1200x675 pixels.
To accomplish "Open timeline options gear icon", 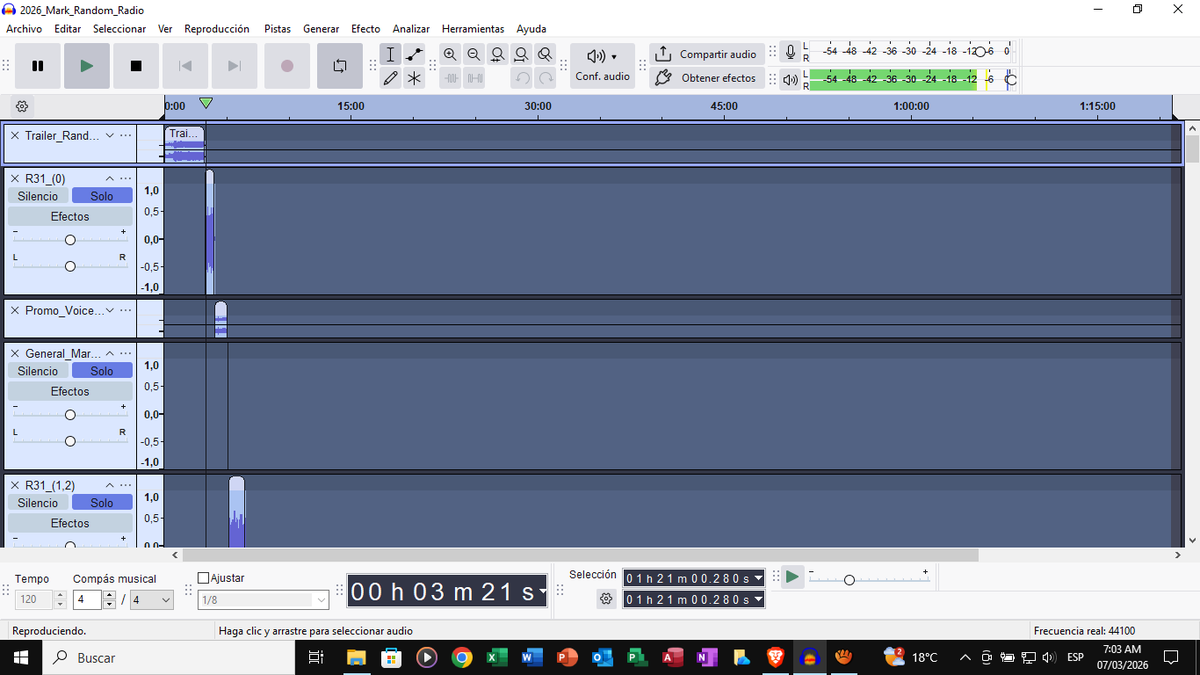I will (x=23, y=105).
